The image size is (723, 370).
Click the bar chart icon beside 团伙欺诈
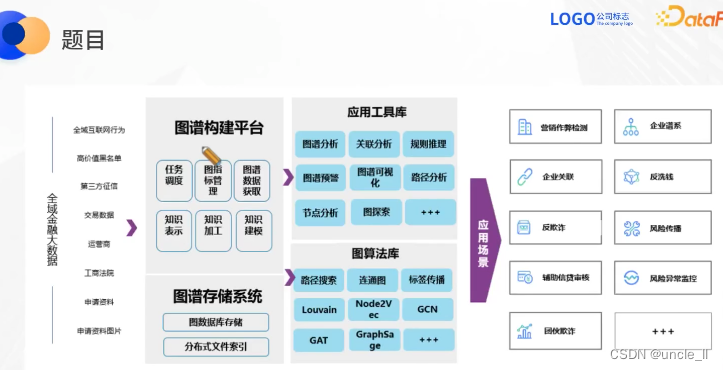point(524,331)
